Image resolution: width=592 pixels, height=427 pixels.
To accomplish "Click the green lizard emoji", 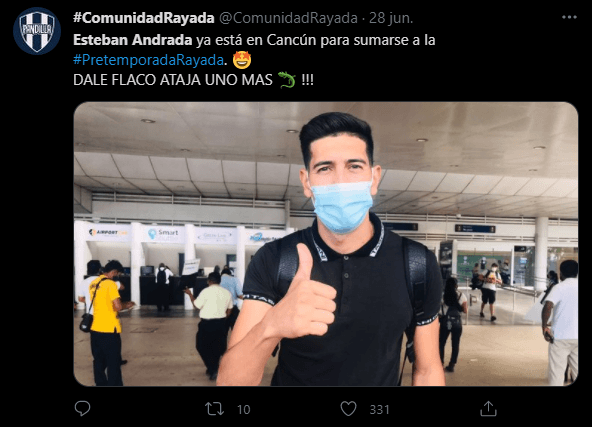I will (x=287, y=80).
